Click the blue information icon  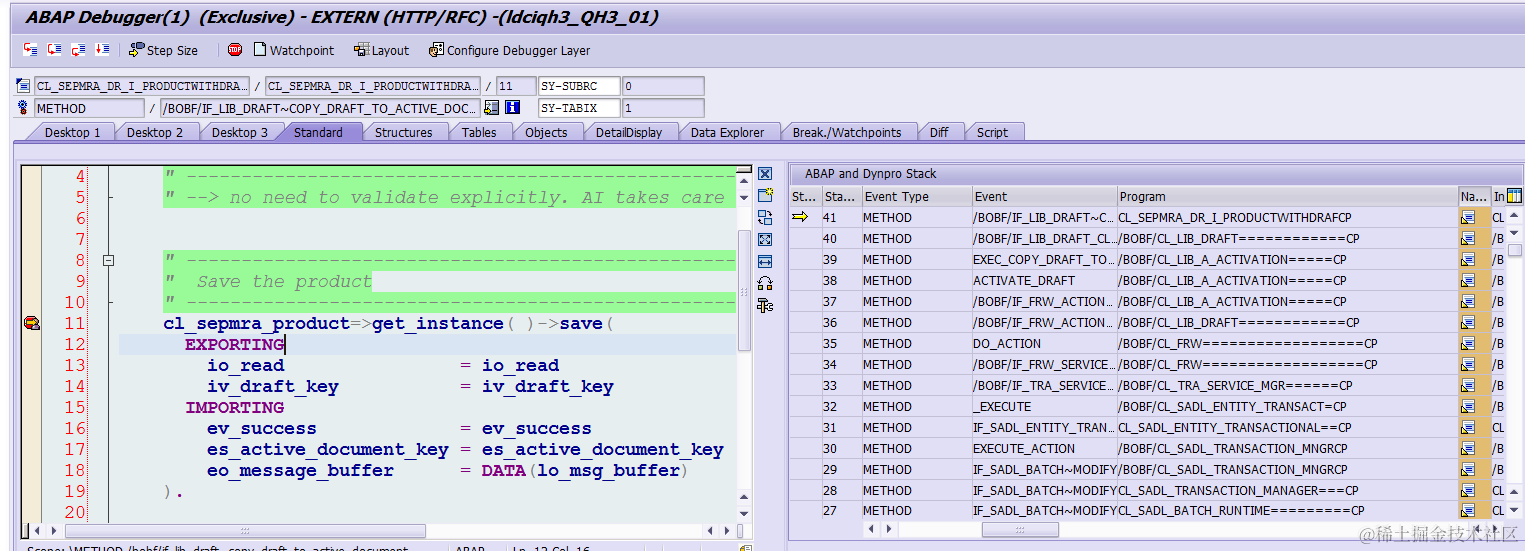pos(512,108)
